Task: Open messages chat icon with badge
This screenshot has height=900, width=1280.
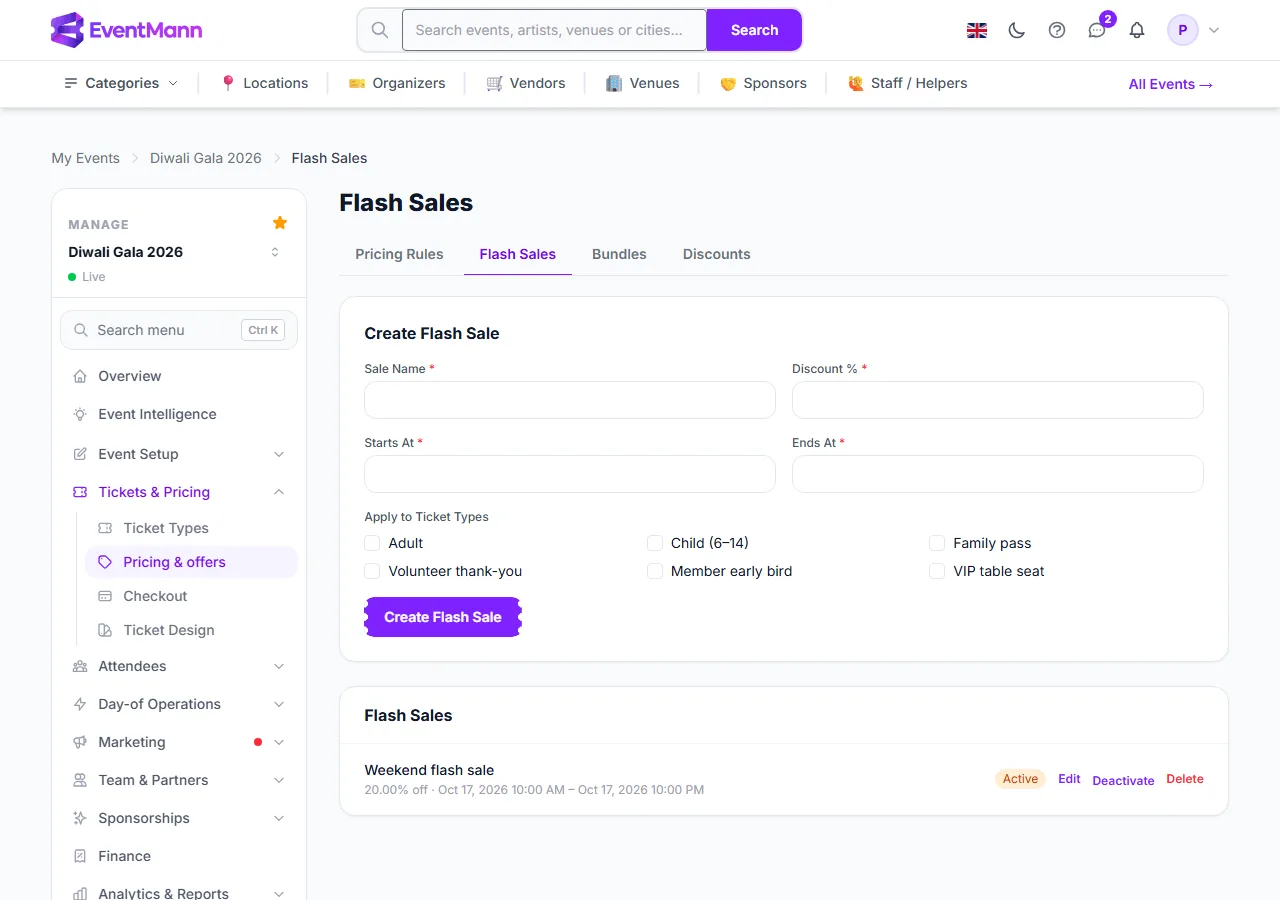Action: [1097, 30]
